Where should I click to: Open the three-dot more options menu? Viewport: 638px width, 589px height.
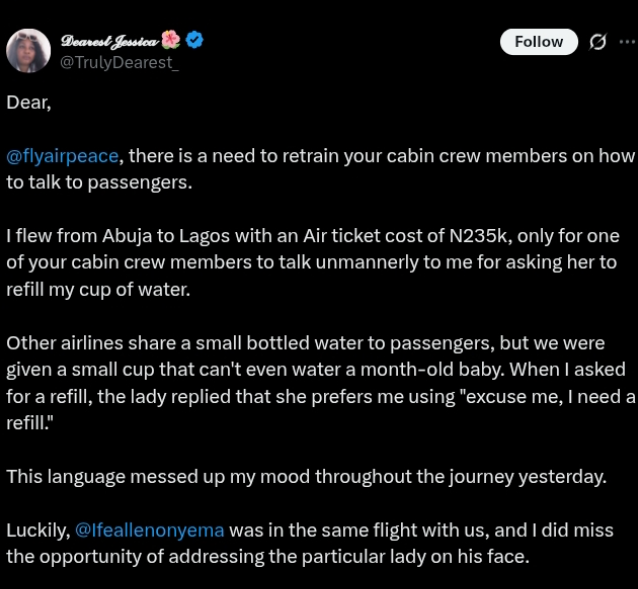(626, 41)
